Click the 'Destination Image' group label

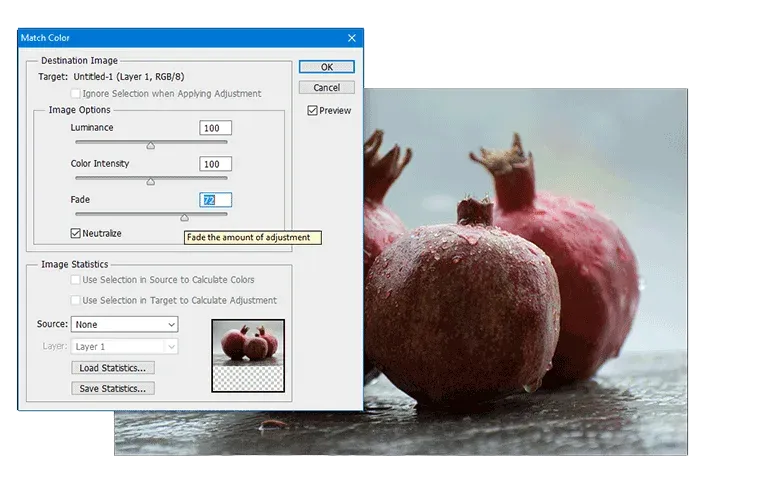79,61
